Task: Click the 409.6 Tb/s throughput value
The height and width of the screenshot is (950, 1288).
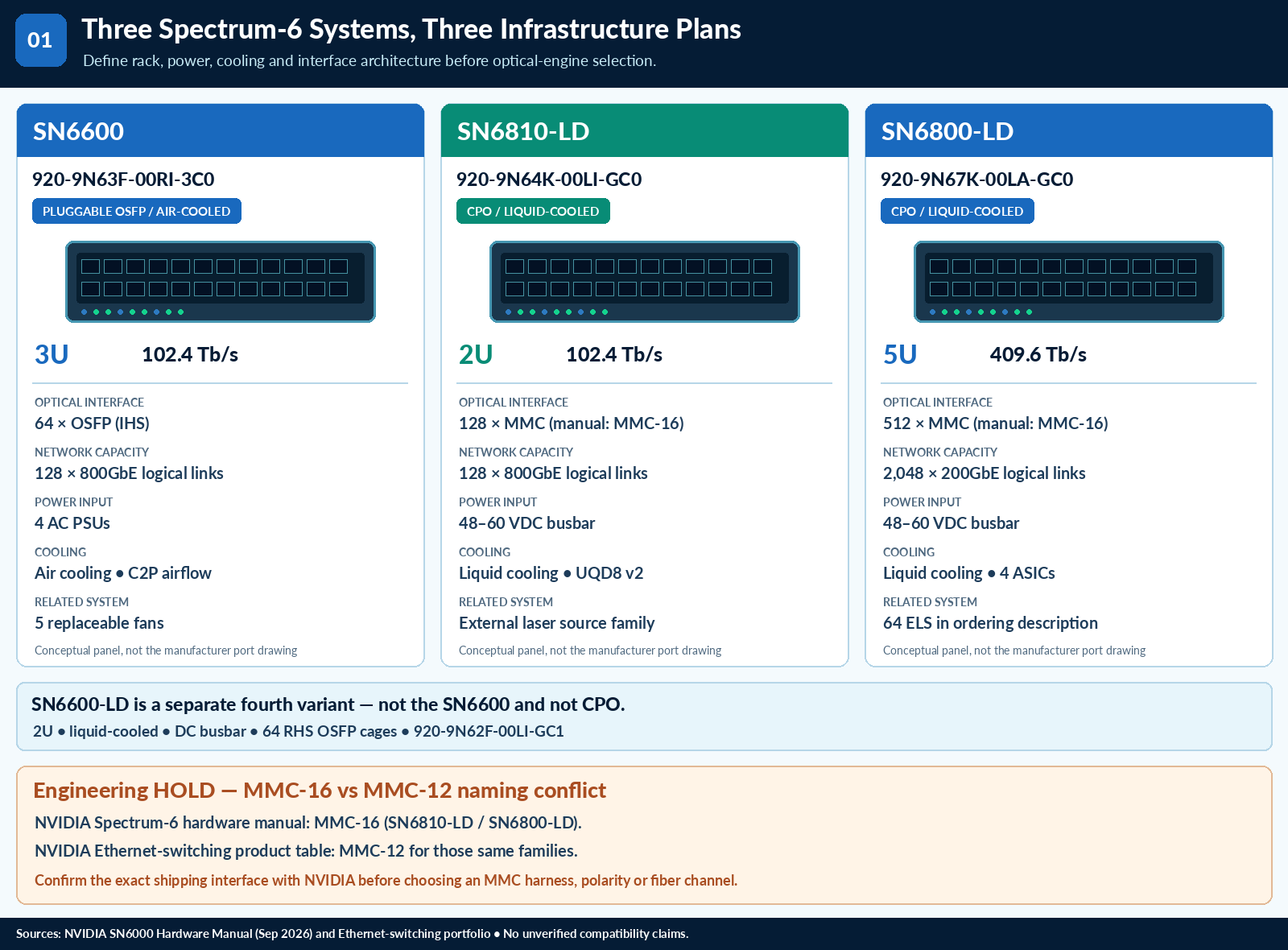Action: pos(1038,354)
